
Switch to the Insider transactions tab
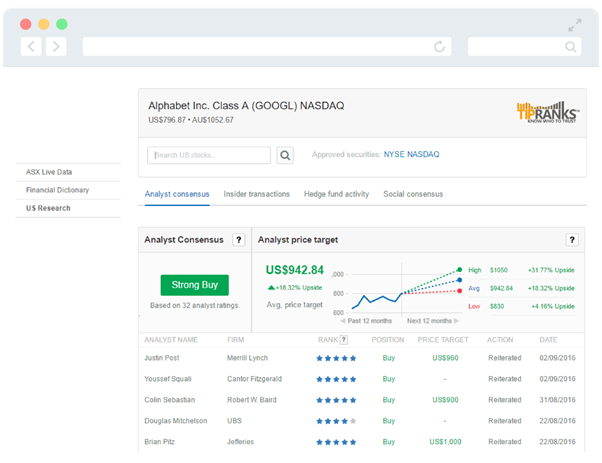tap(256, 194)
